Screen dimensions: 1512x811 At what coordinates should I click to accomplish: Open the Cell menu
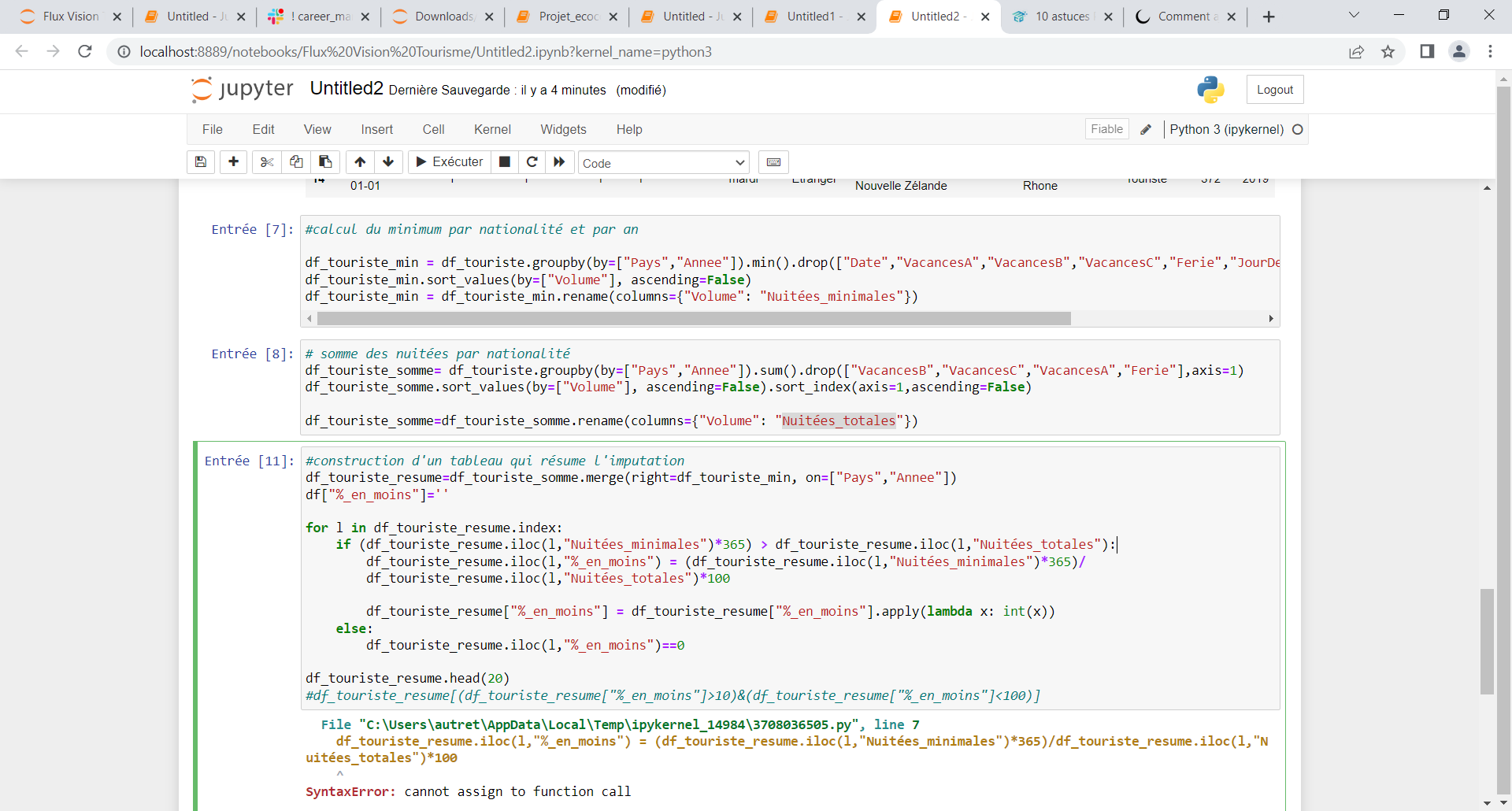tap(433, 130)
